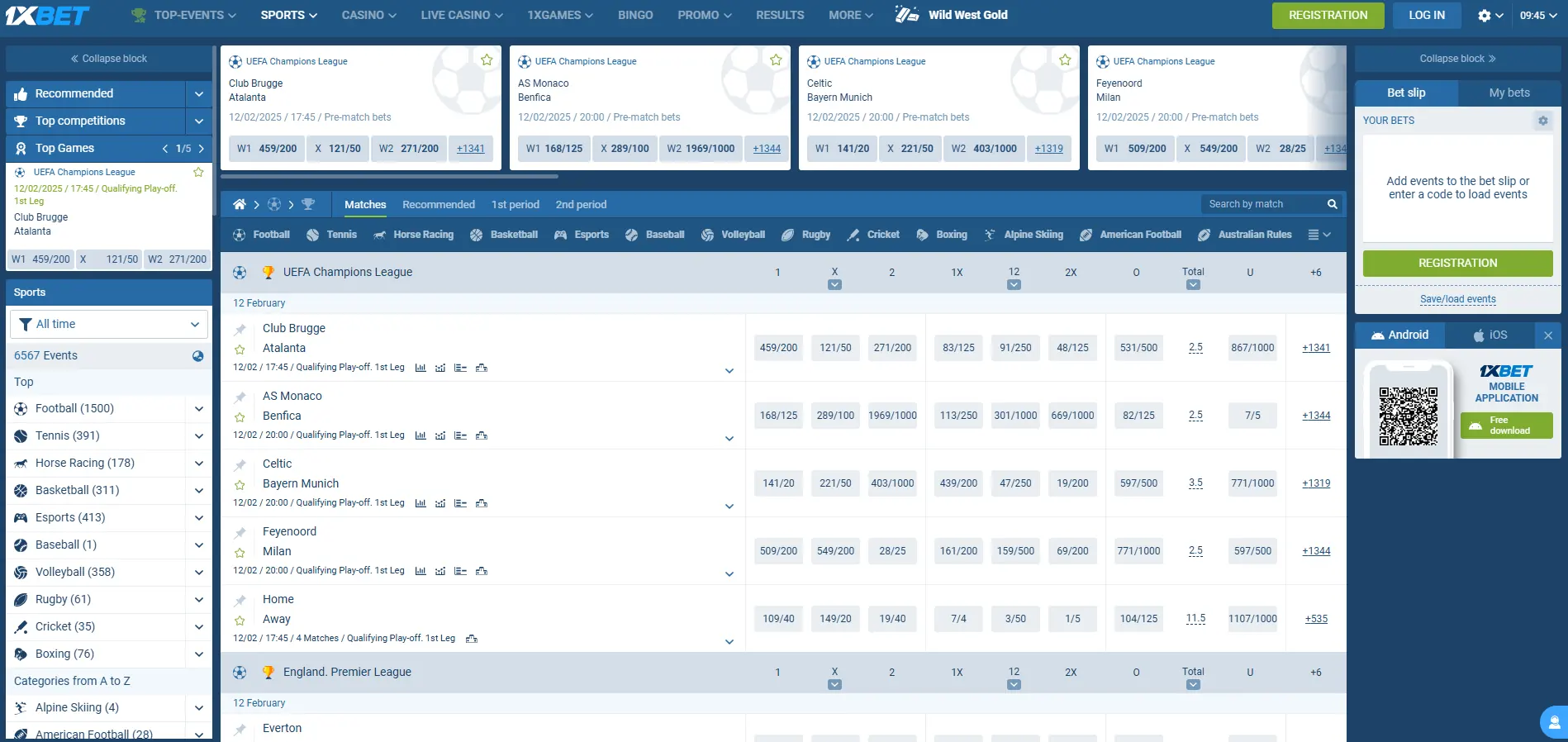Star the Feyenoord match in list

point(240,553)
